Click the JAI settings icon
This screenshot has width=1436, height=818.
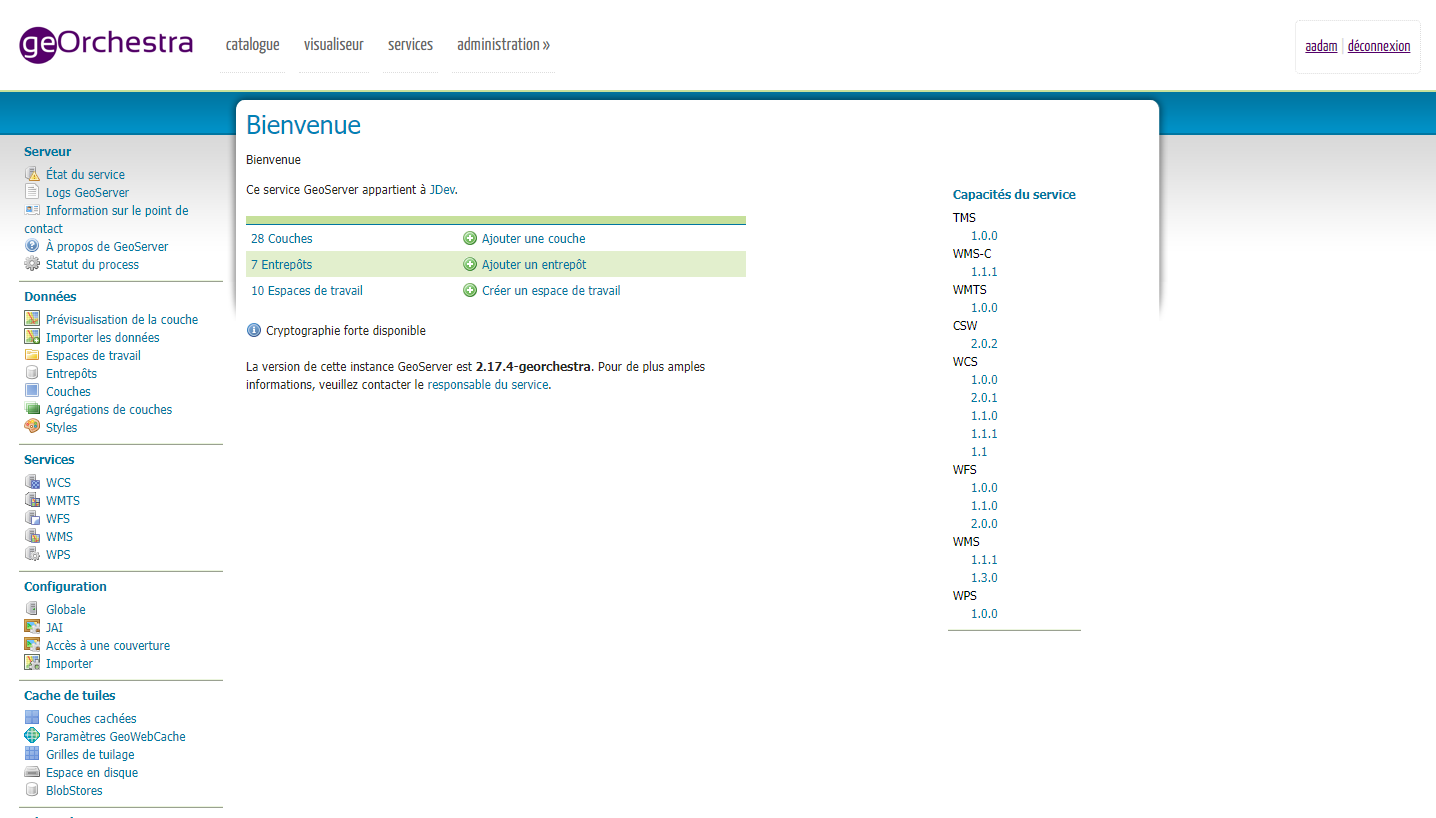pos(32,627)
